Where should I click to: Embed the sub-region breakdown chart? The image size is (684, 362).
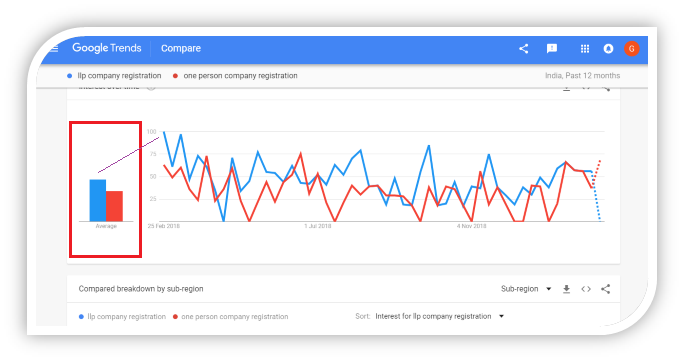586,289
